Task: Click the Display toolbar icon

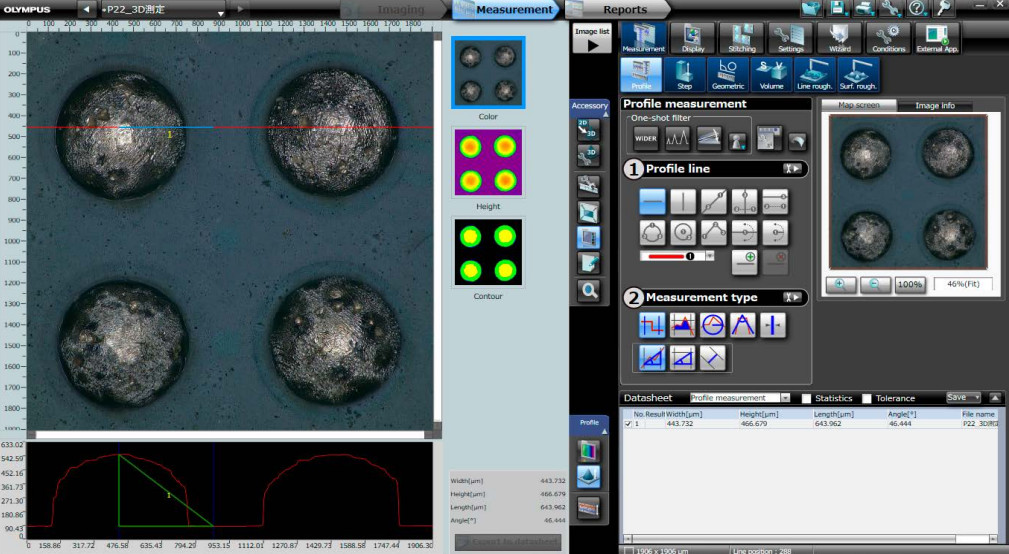Action: [x=693, y=38]
